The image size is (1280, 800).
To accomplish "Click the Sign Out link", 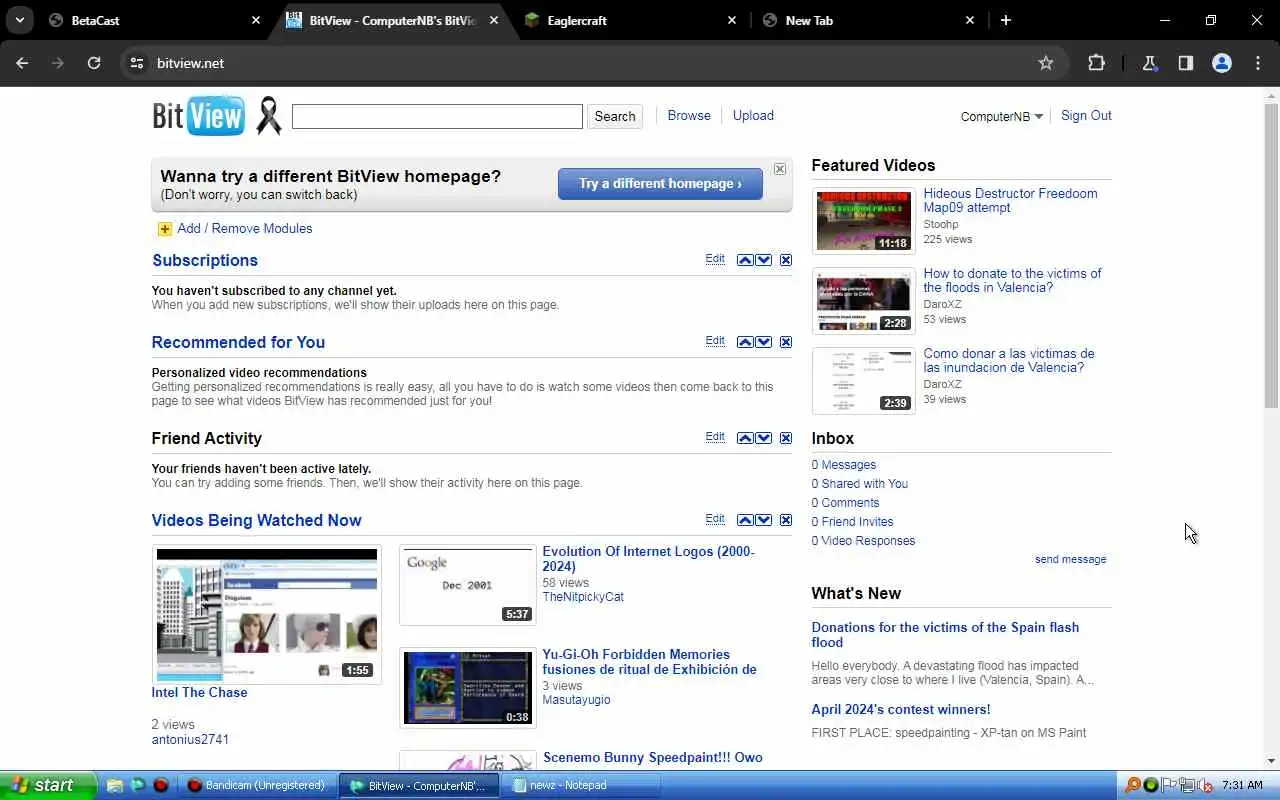I will (1086, 116).
